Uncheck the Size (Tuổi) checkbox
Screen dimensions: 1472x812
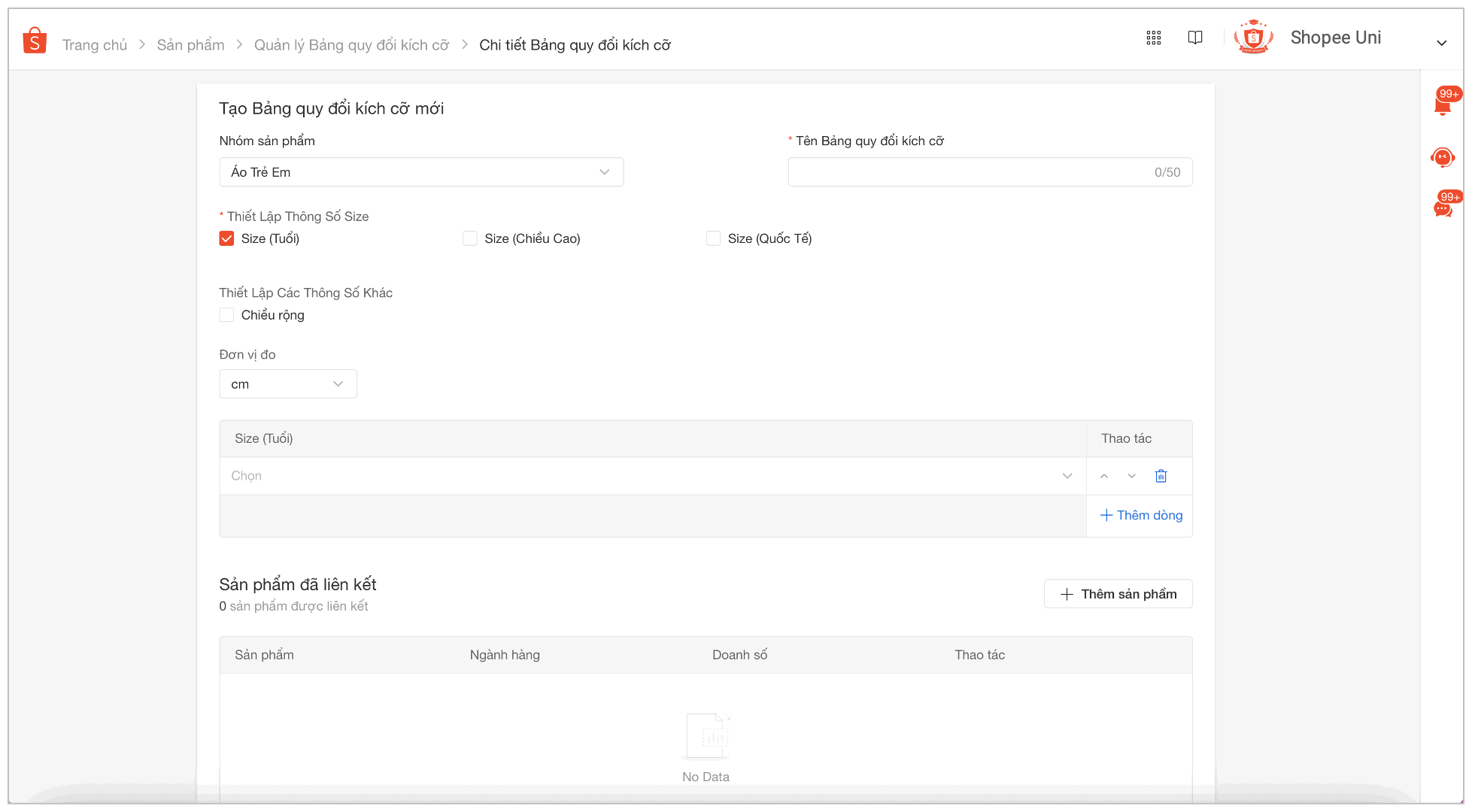pyautogui.click(x=226, y=238)
